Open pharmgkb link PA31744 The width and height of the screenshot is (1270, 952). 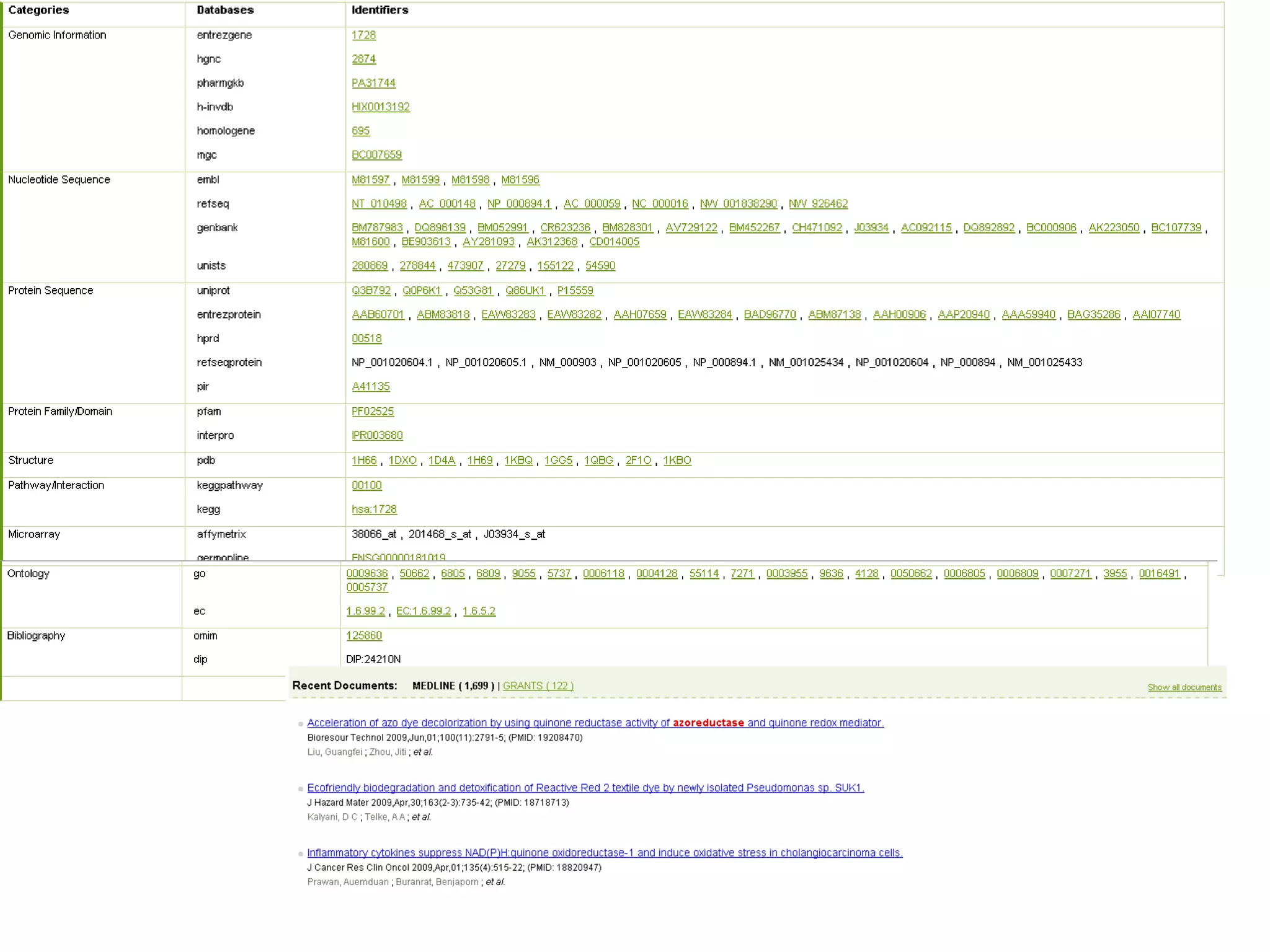373,83
